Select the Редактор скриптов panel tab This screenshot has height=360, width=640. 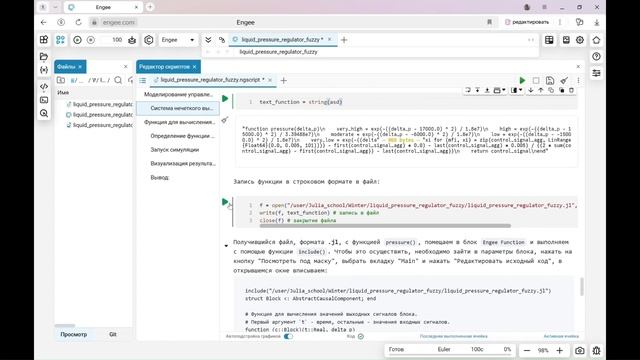click(x=168, y=67)
